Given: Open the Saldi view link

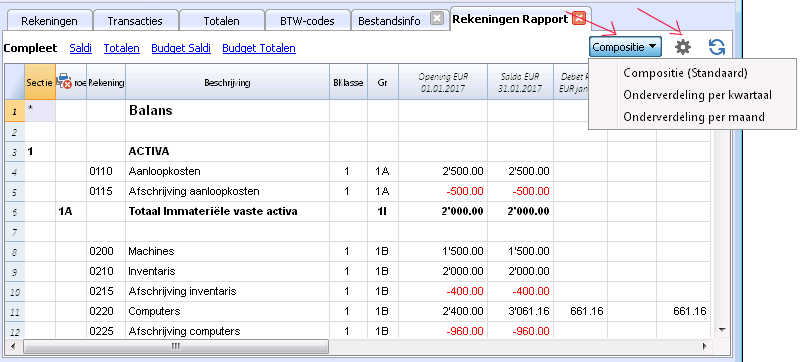Looking at the screenshot, I should [81, 48].
